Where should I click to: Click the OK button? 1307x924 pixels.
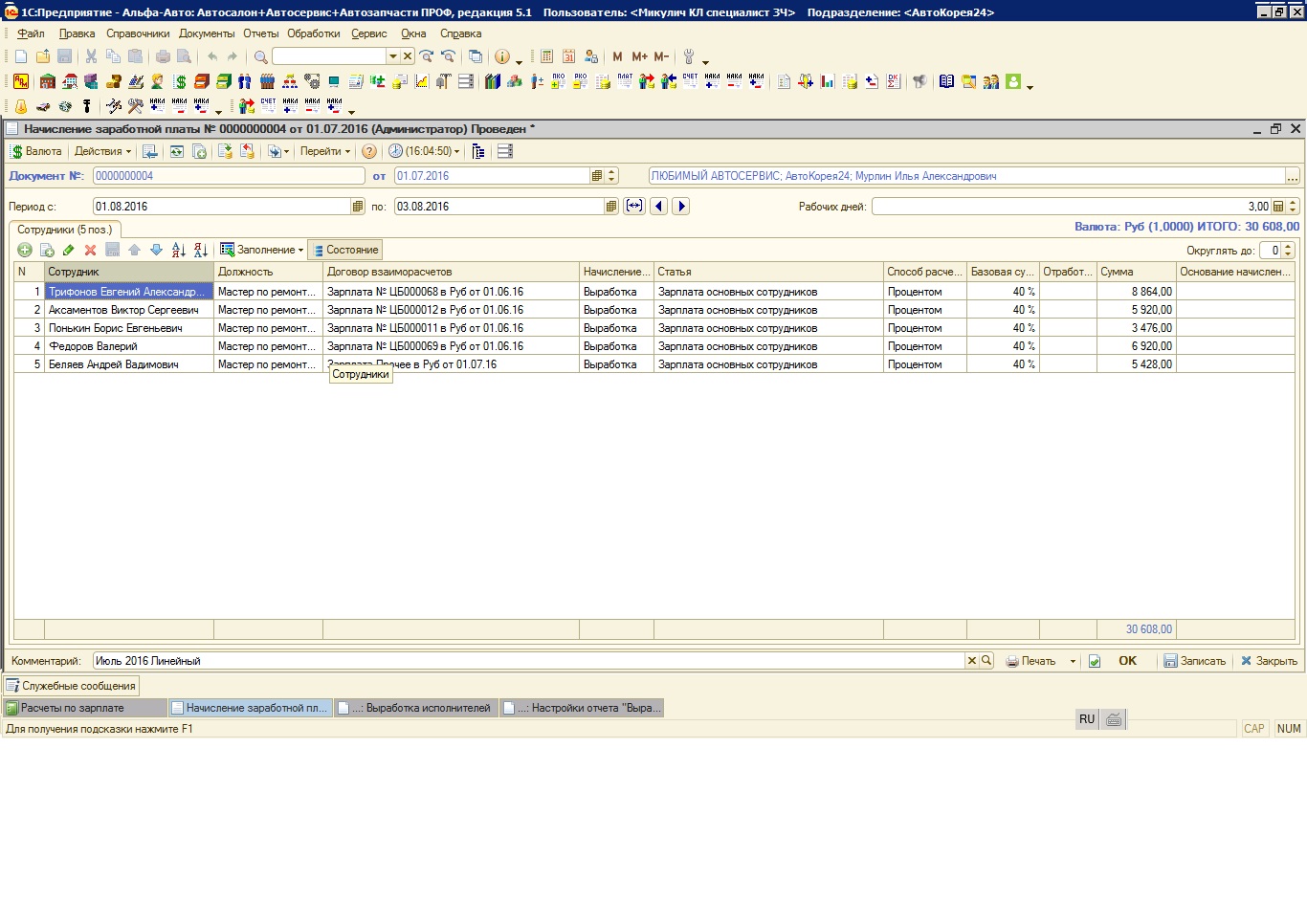point(1128,661)
